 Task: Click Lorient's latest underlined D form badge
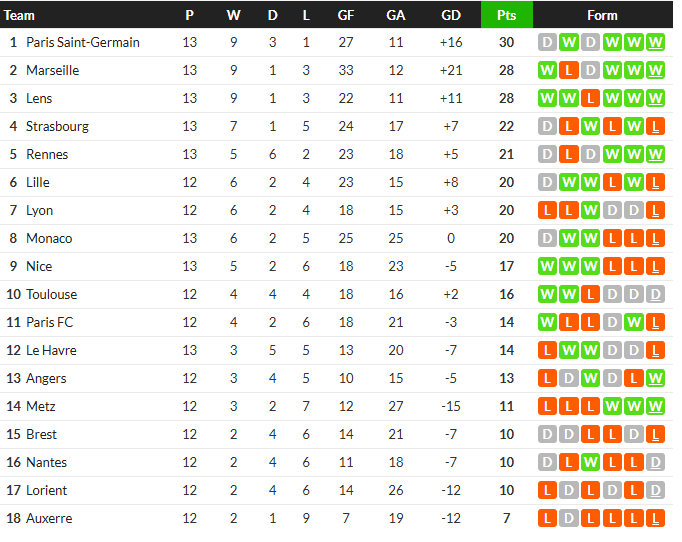[656, 490]
